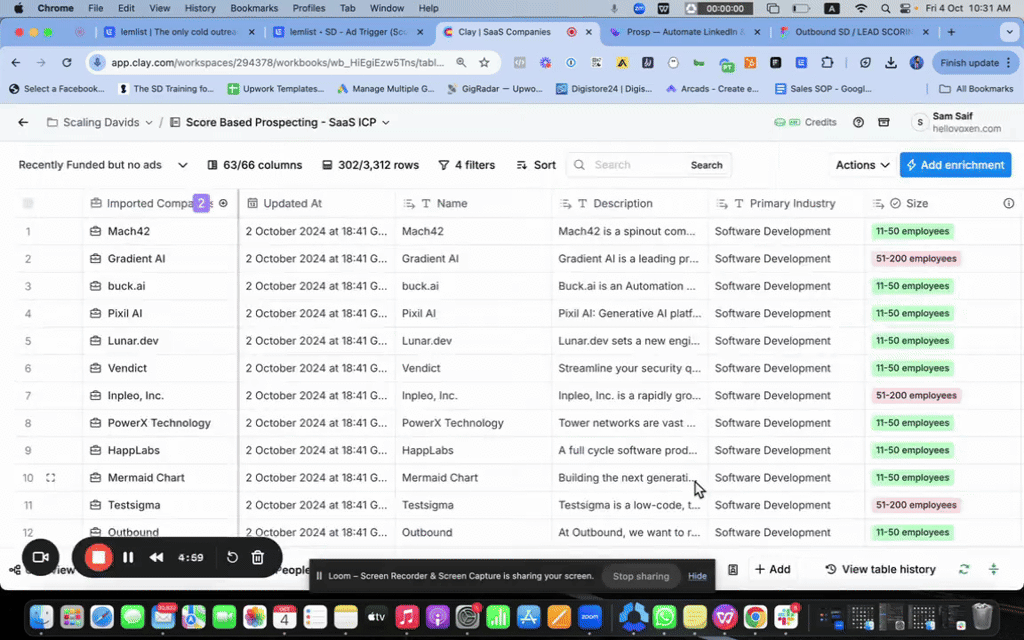Click the refresh icon next to table history
The image size is (1024, 640).
(964, 569)
